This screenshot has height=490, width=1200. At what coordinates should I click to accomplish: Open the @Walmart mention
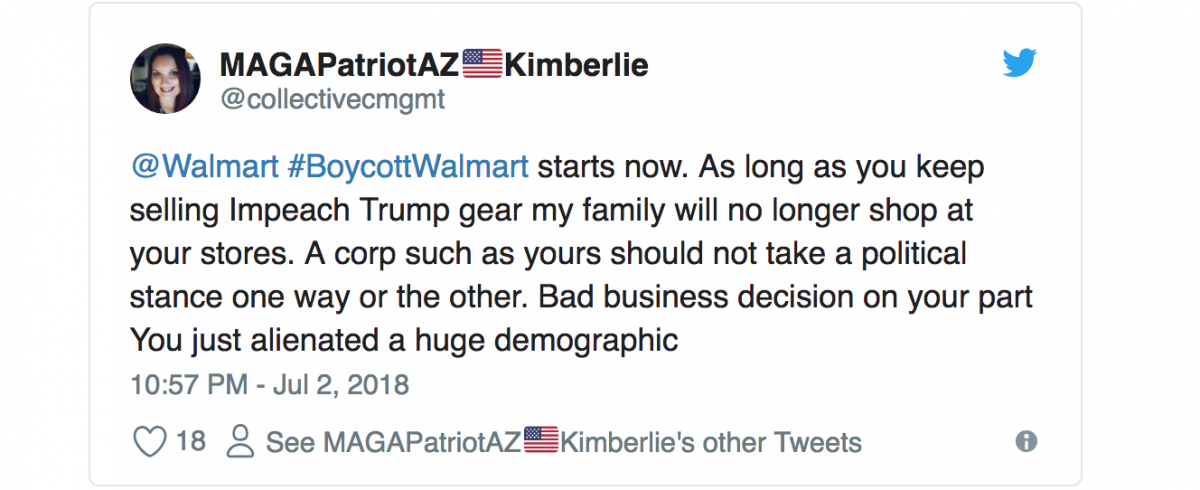[x=204, y=166]
